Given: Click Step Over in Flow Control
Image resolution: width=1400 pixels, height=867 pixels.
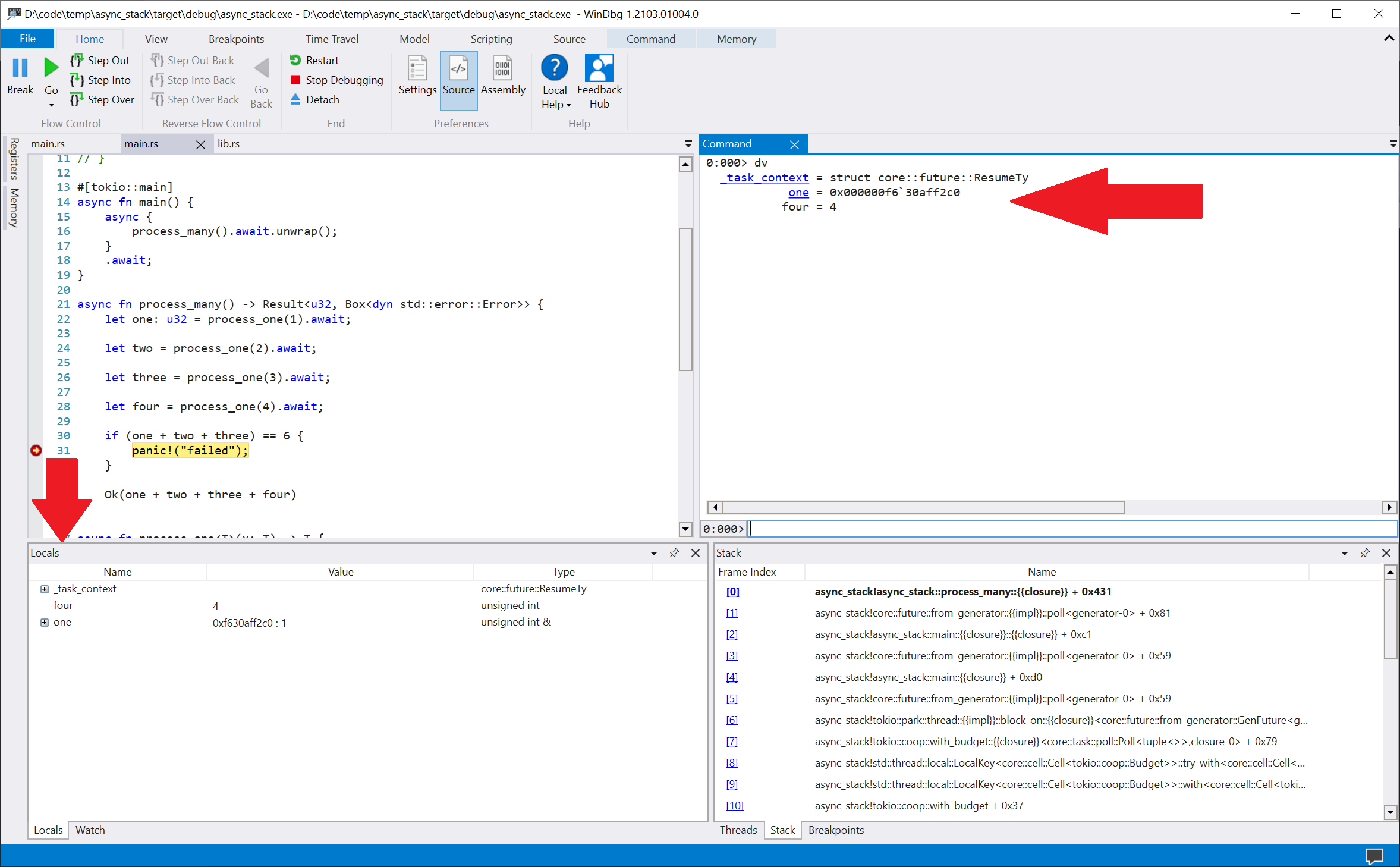Looking at the screenshot, I should (102, 100).
